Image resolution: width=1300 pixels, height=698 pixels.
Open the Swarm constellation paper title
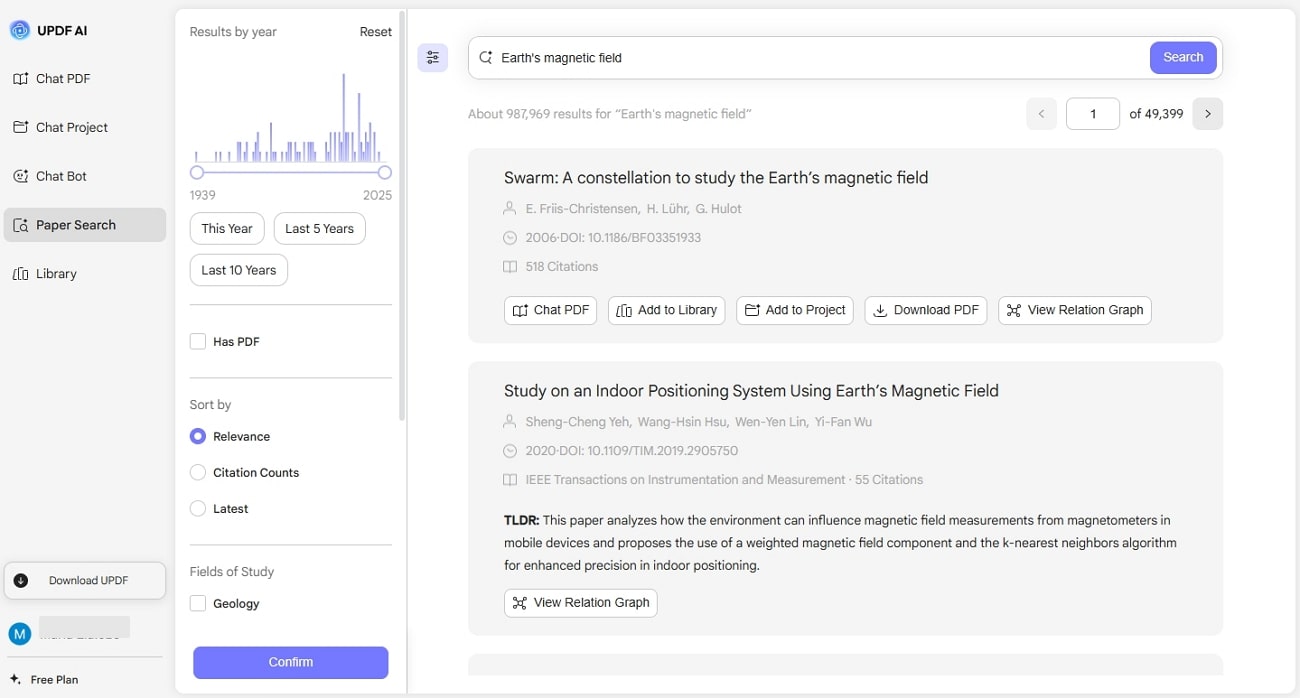[x=716, y=178]
